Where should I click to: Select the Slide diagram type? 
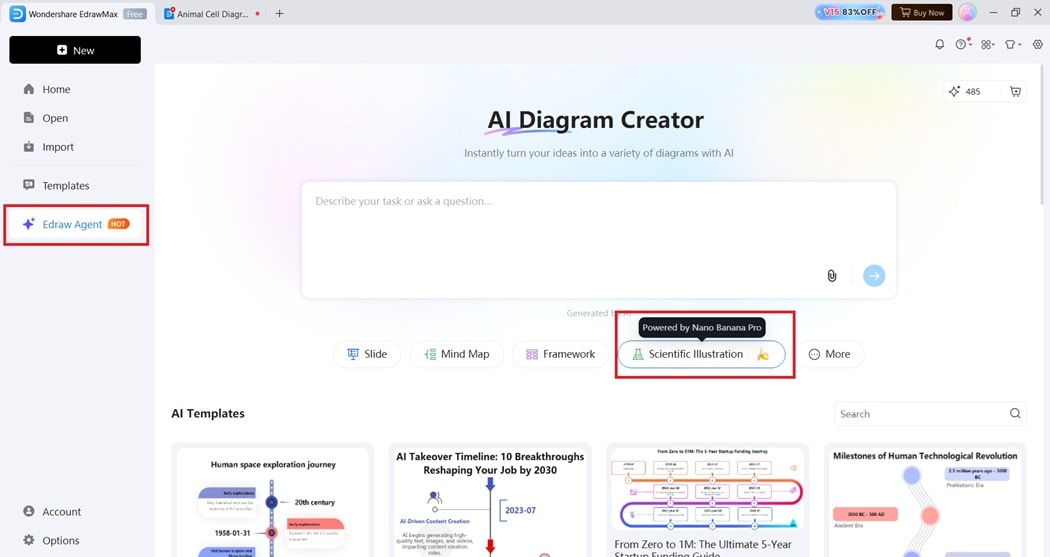367,354
